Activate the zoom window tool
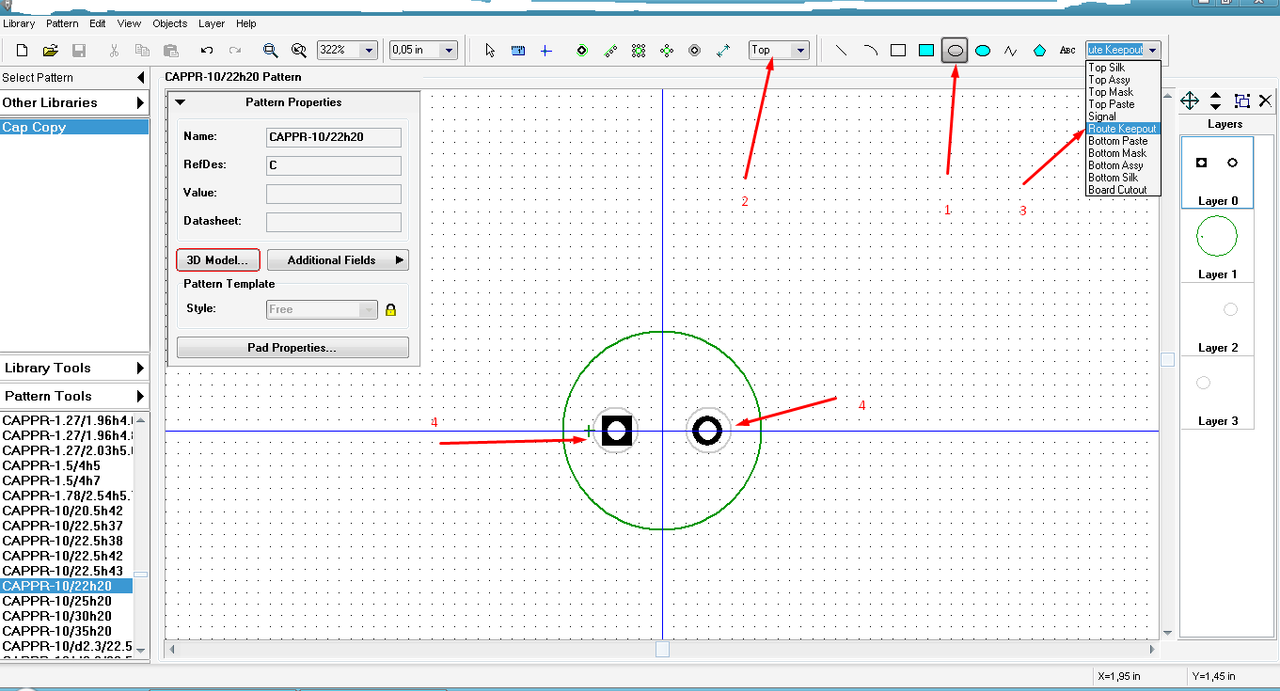The width and height of the screenshot is (1280, 691). point(270,50)
